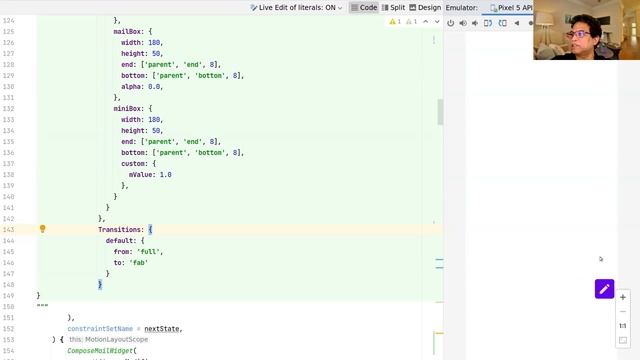
Task: Set emulator zoom to 1:1
Action: pyautogui.click(x=623, y=326)
